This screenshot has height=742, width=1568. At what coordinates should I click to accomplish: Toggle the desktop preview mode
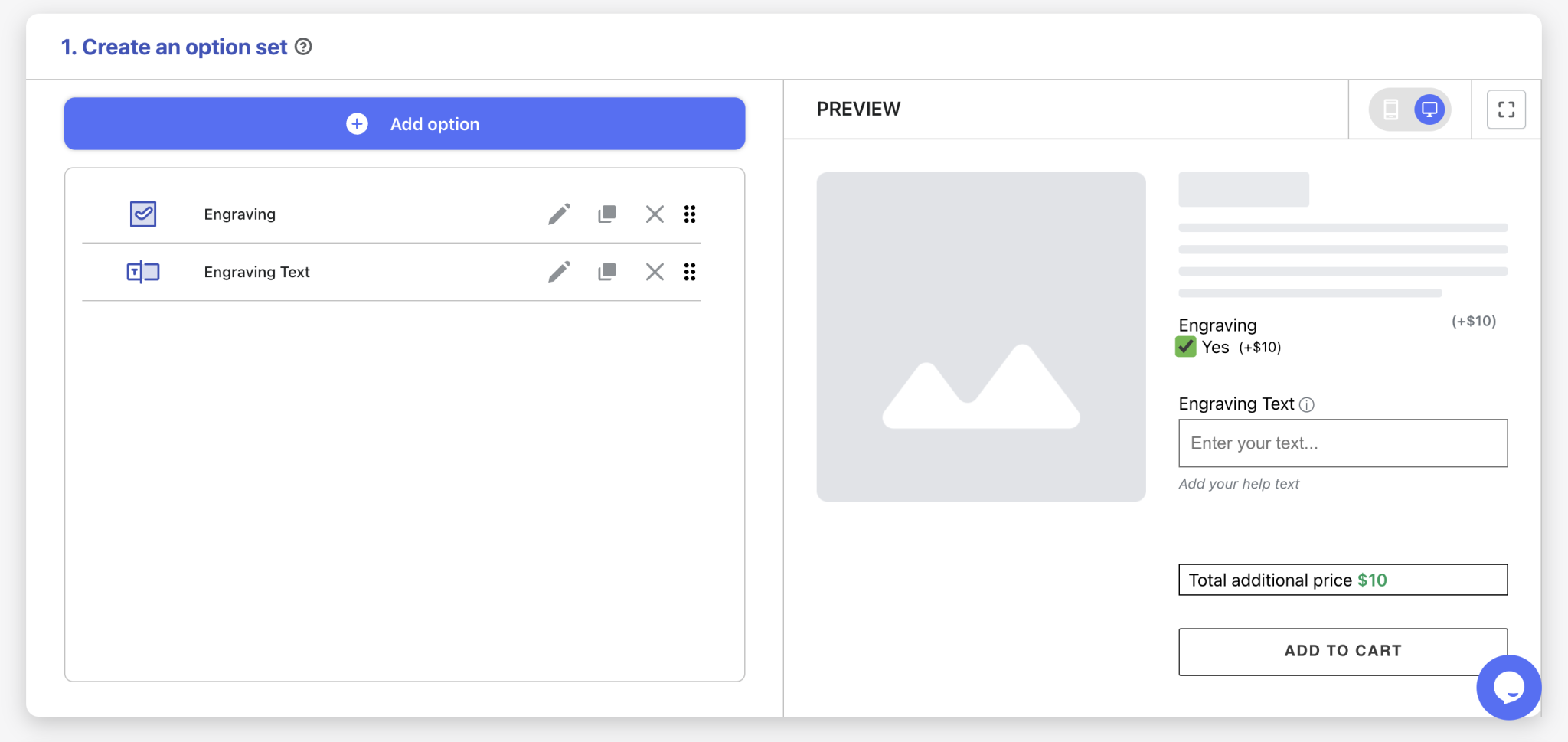(x=1429, y=110)
